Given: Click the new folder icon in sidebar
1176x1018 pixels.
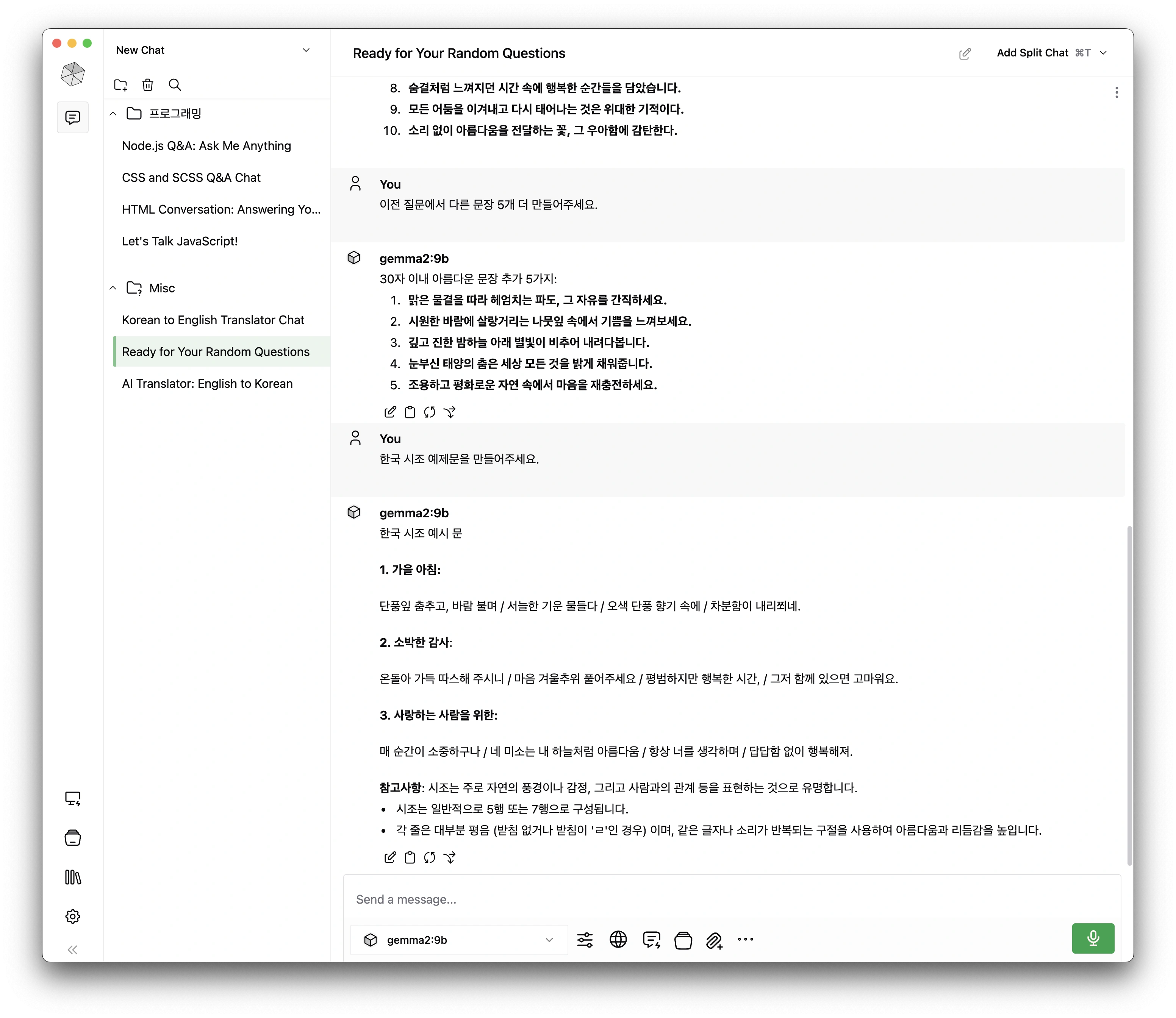Looking at the screenshot, I should click(x=121, y=85).
